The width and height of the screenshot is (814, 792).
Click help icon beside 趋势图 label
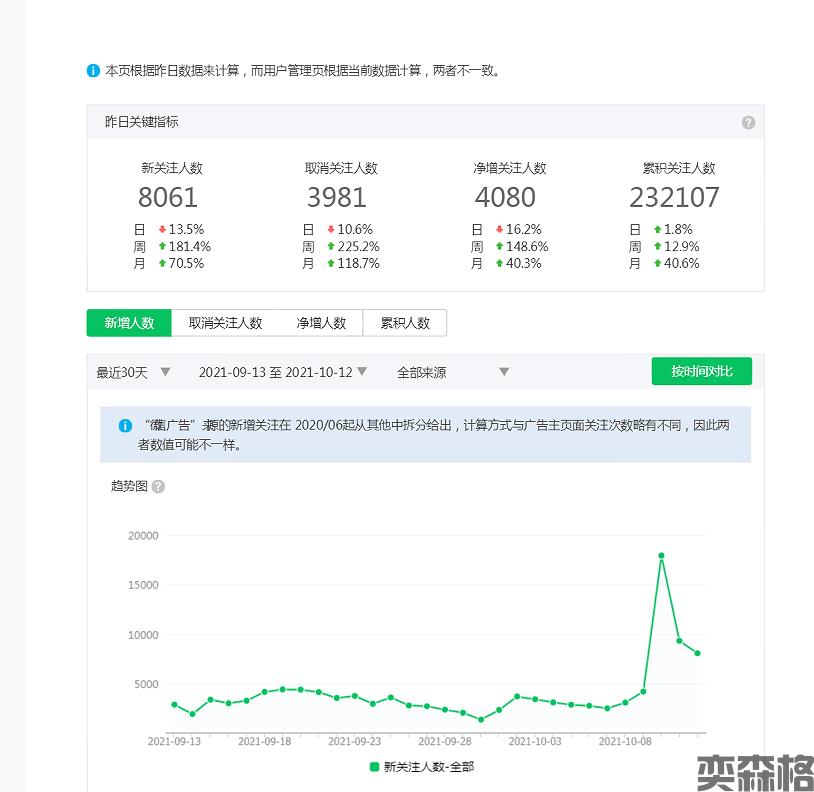point(158,487)
